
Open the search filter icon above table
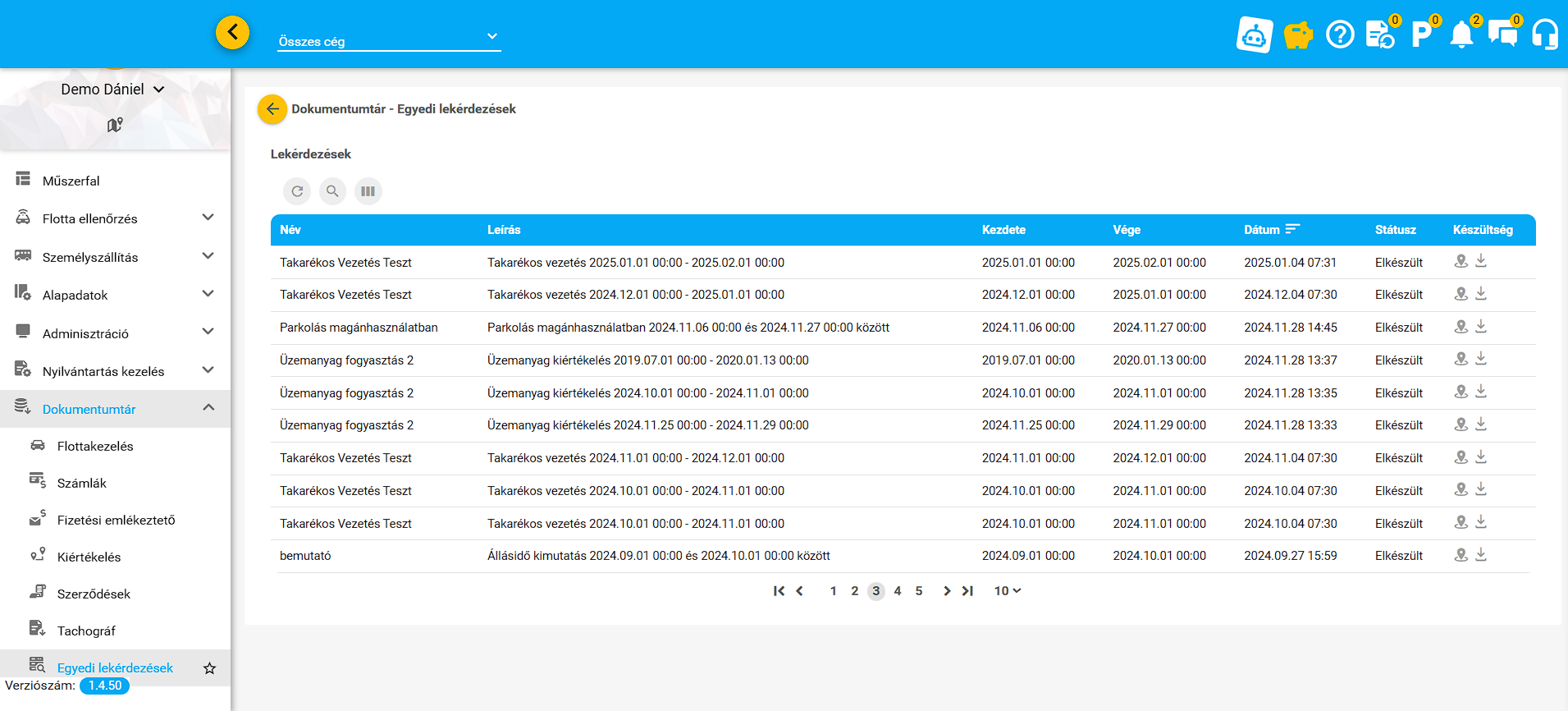coord(332,191)
